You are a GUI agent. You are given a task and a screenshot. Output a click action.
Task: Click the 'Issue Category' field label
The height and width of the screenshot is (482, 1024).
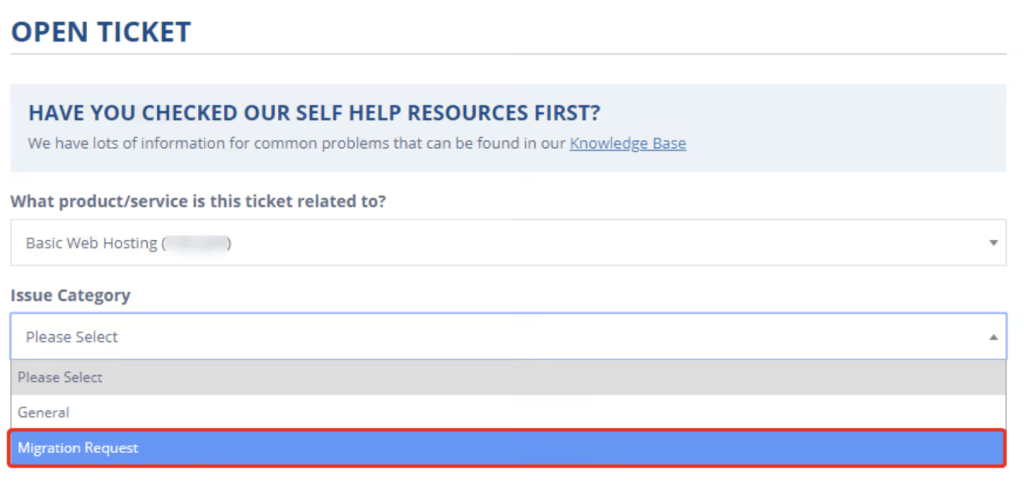tap(70, 295)
